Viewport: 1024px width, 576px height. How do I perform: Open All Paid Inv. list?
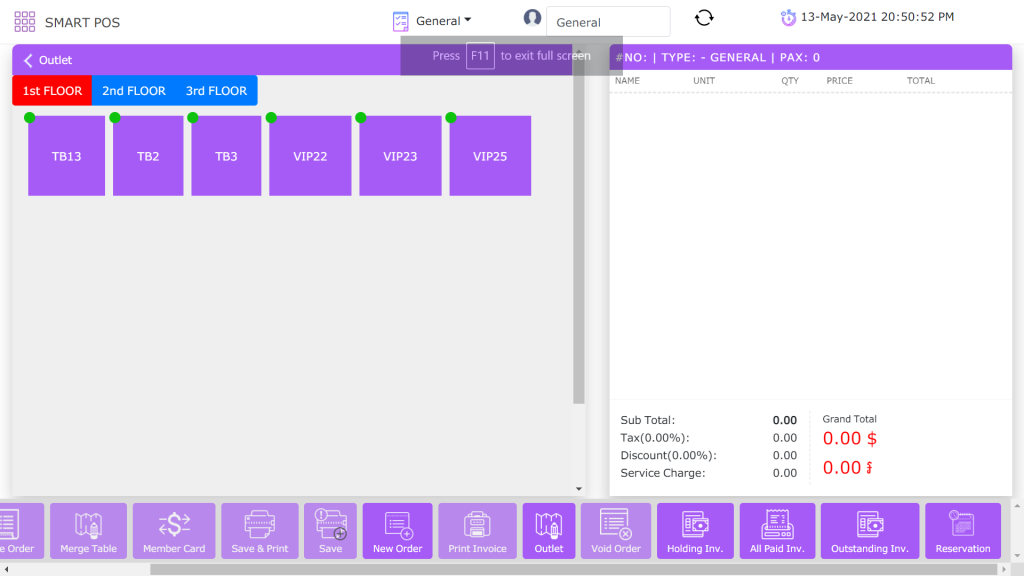[776, 530]
